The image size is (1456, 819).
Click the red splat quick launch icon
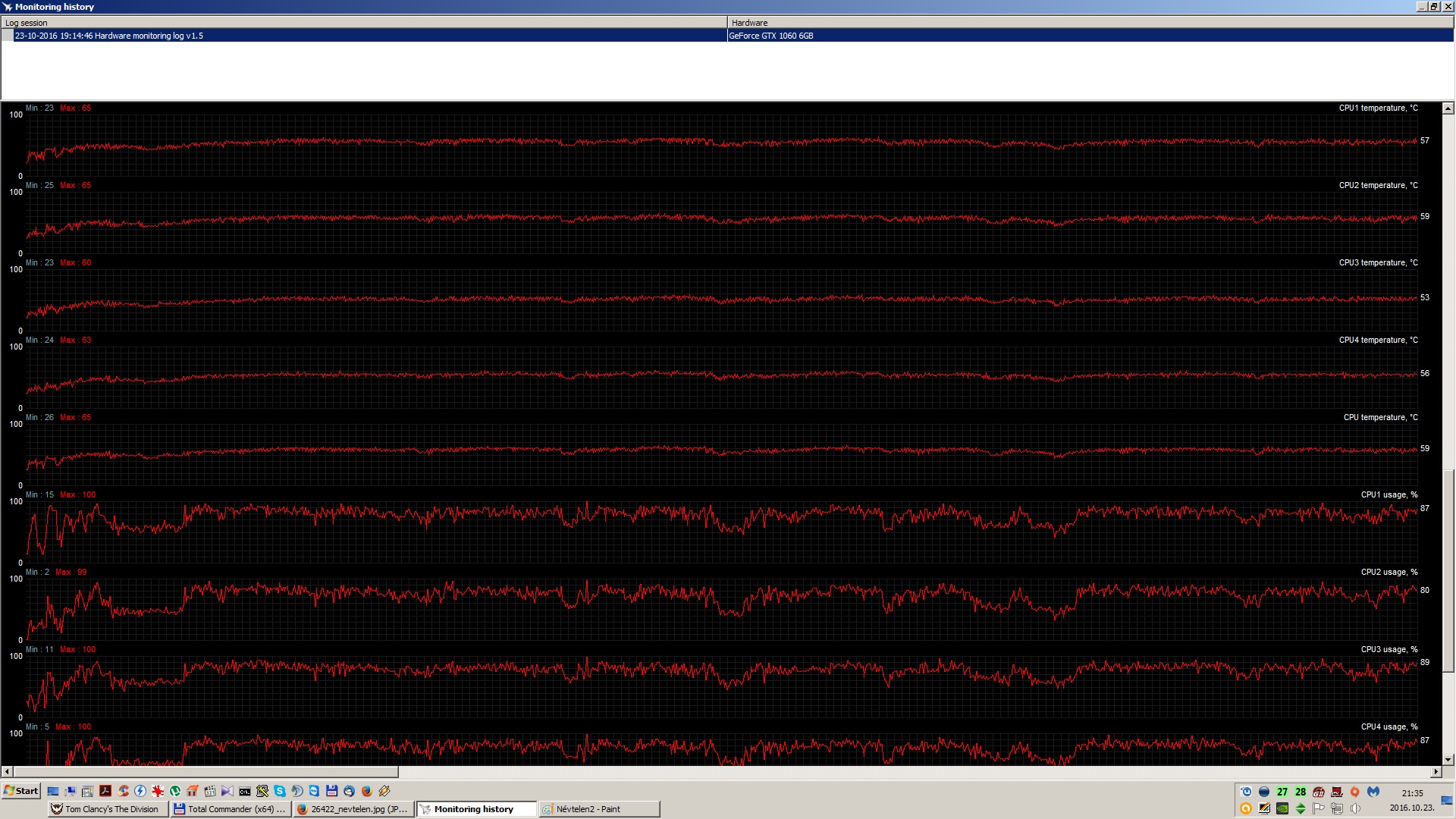click(x=158, y=791)
